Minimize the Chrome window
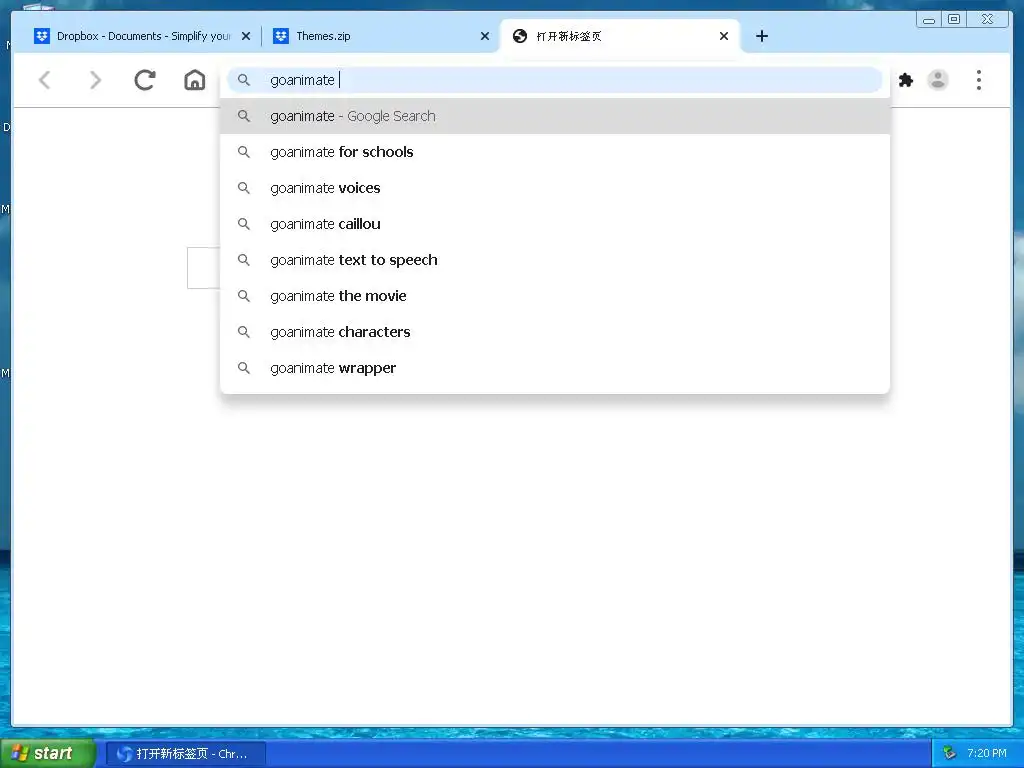The height and width of the screenshot is (768, 1024). click(x=929, y=20)
